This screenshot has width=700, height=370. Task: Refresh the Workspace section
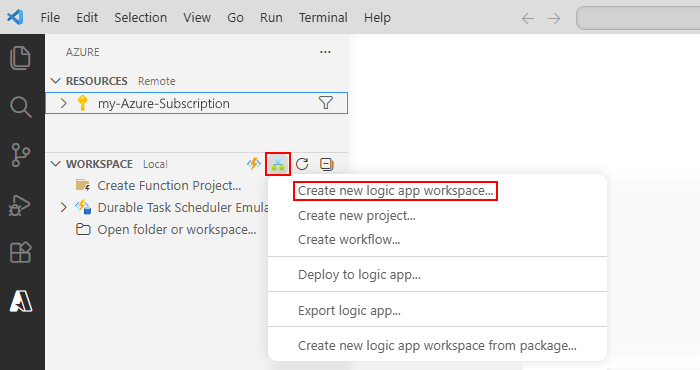pyautogui.click(x=302, y=164)
